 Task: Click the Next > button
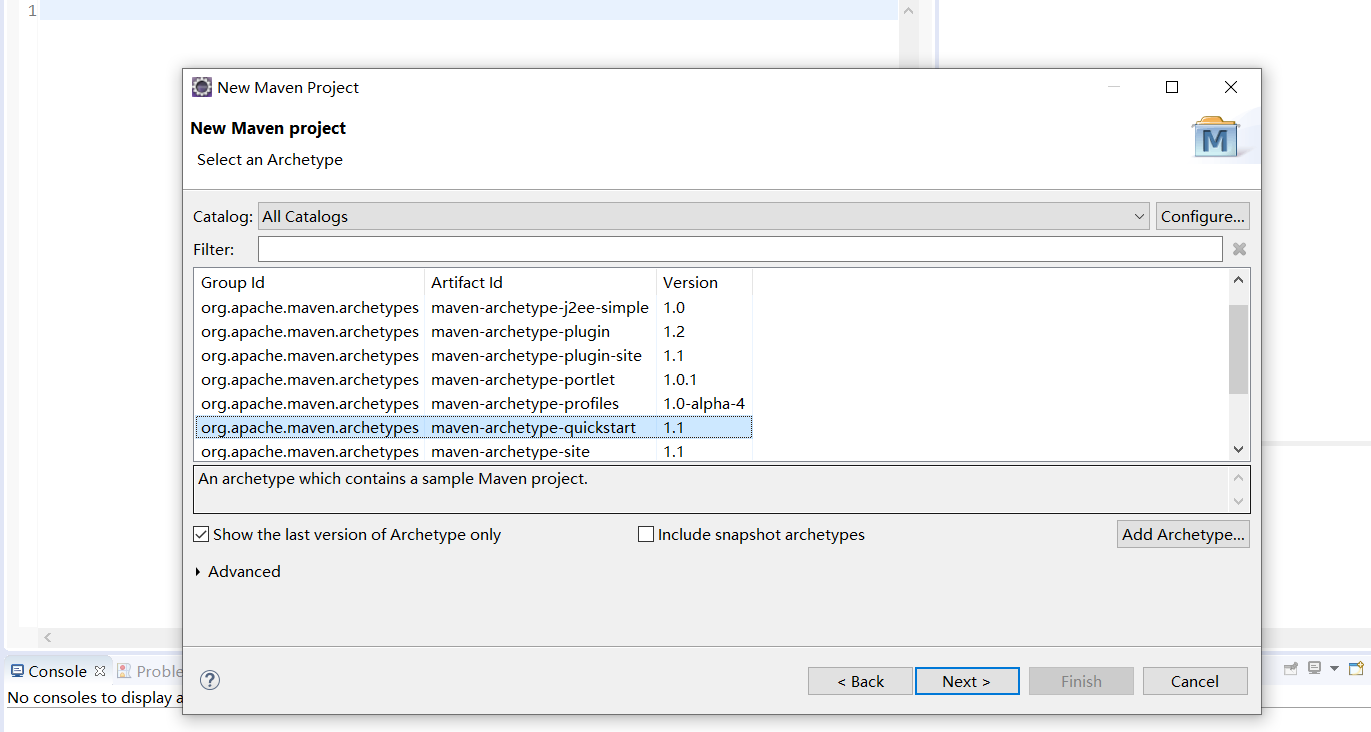967,681
